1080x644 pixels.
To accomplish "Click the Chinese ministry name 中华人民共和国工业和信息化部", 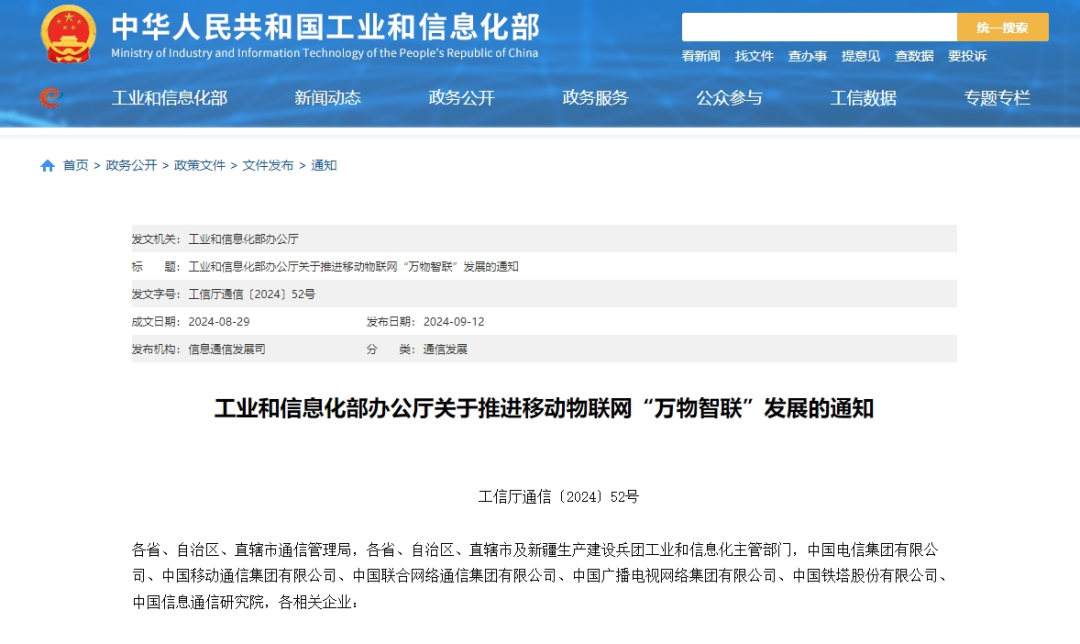I will (x=326, y=27).
